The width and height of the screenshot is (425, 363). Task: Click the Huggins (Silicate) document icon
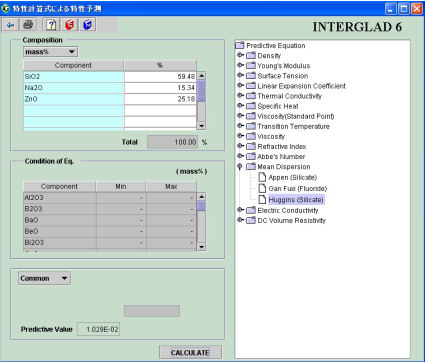point(263,199)
